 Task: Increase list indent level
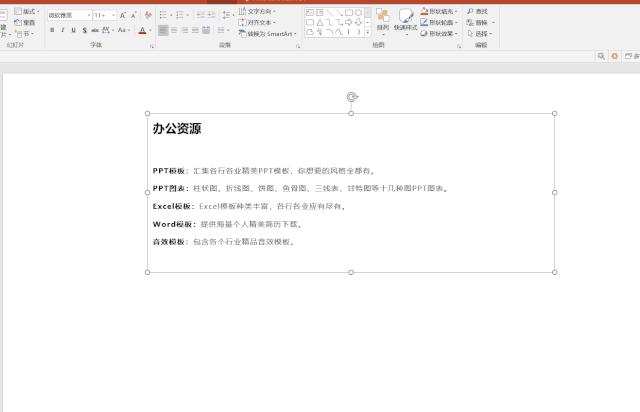[211, 16]
